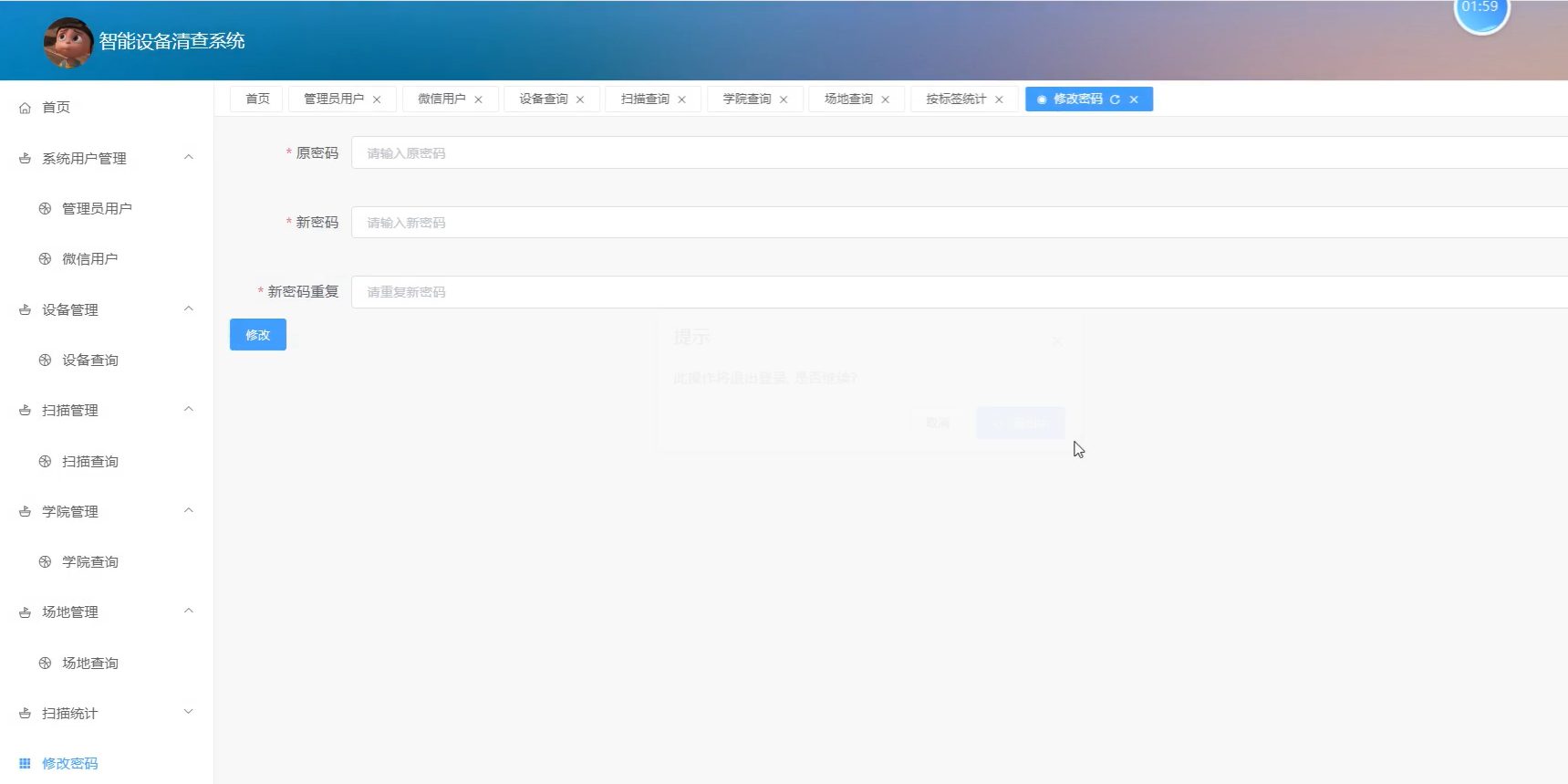Screen dimensions: 1568x784
Task: Click the timer circle showing 01:59
Action: 1480,11
